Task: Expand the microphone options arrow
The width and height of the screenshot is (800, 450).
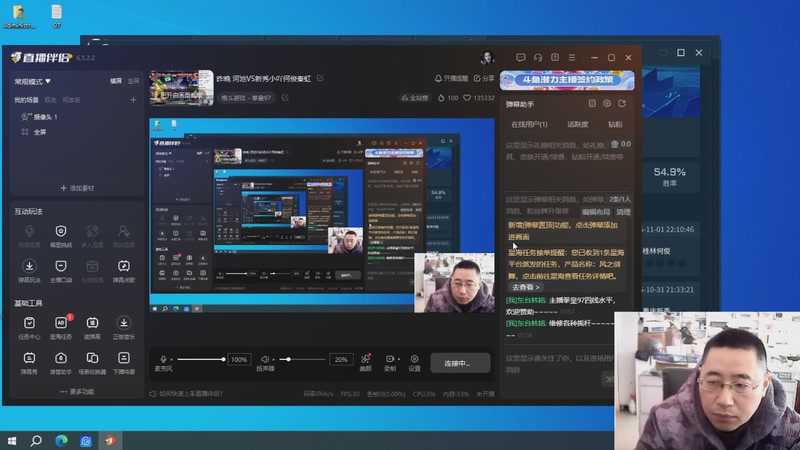Action: pos(171,360)
